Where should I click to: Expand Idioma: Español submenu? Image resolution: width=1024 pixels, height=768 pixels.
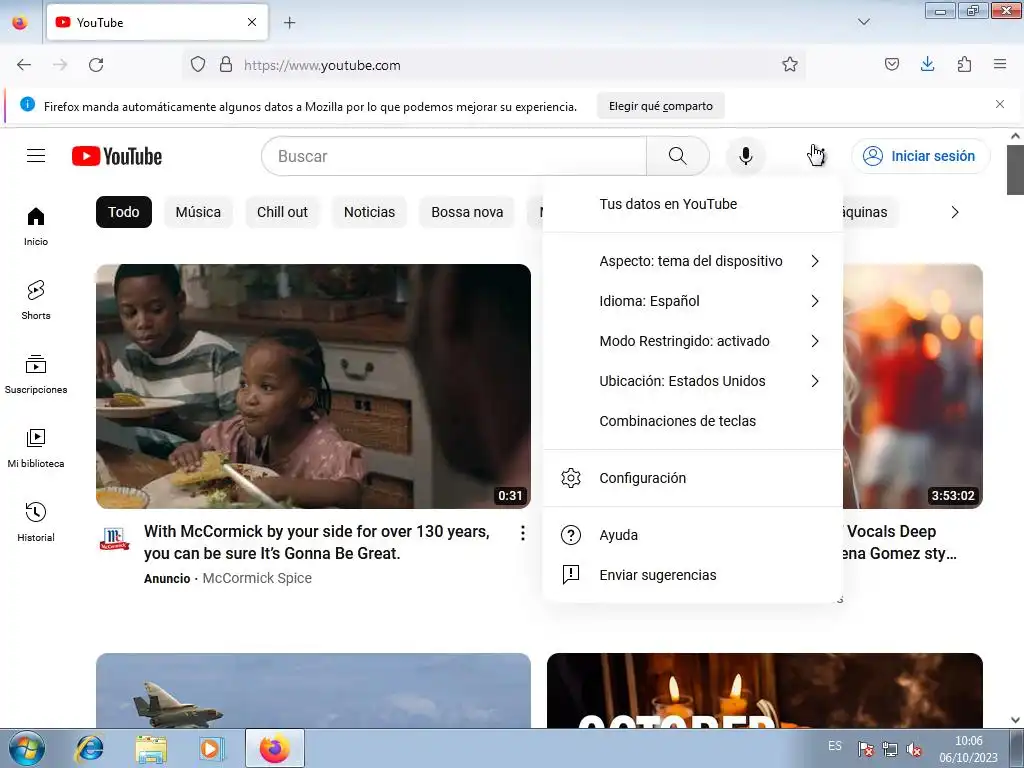(x=693, y=301)
